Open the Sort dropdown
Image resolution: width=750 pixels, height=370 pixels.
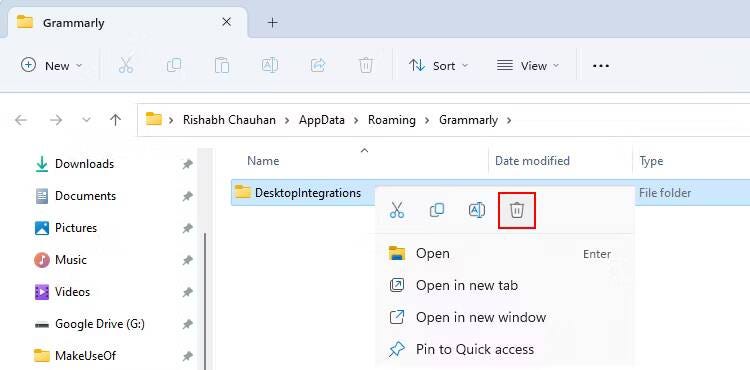(439, 65)
